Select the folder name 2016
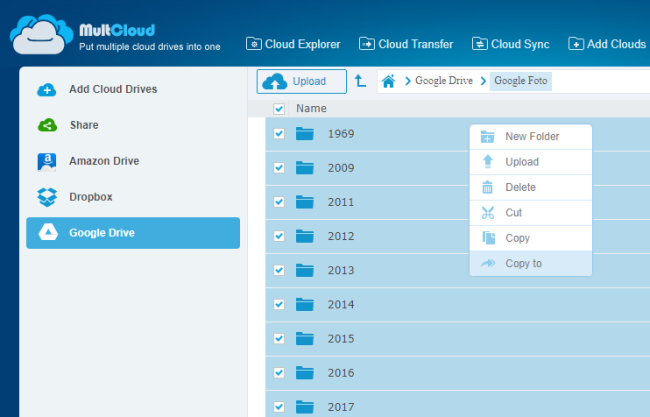Viewport: 650px width, 417px height. click(341, 373)
